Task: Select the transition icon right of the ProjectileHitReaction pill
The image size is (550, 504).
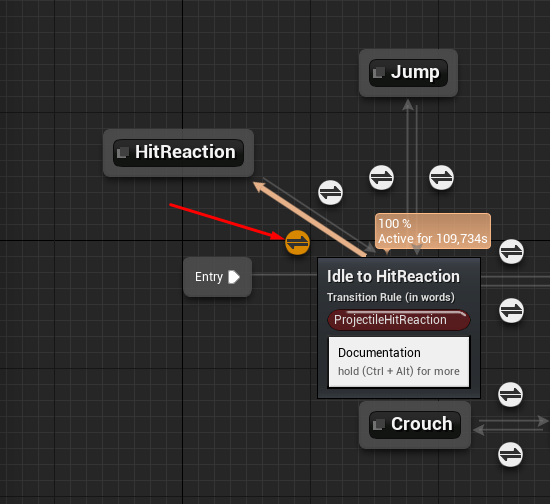Action: click(x=511, y=310)
